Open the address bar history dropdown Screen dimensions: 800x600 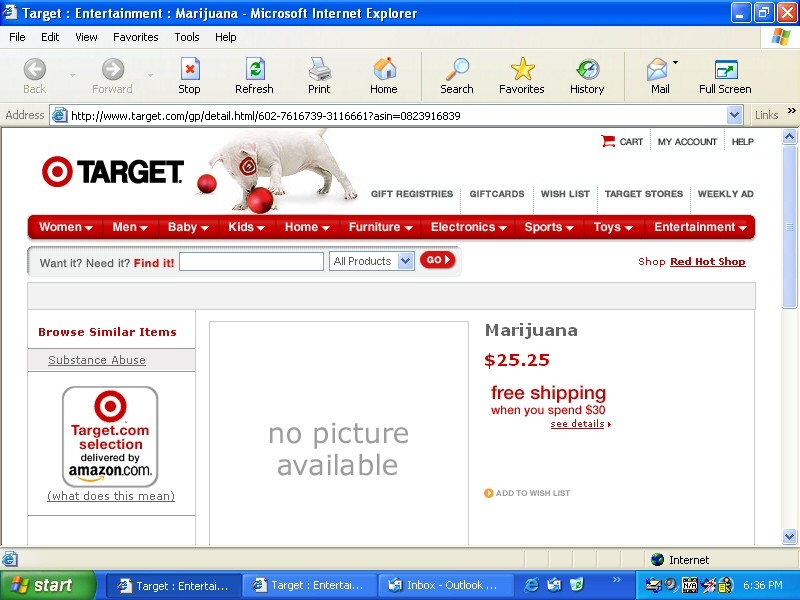coord(734,115)
